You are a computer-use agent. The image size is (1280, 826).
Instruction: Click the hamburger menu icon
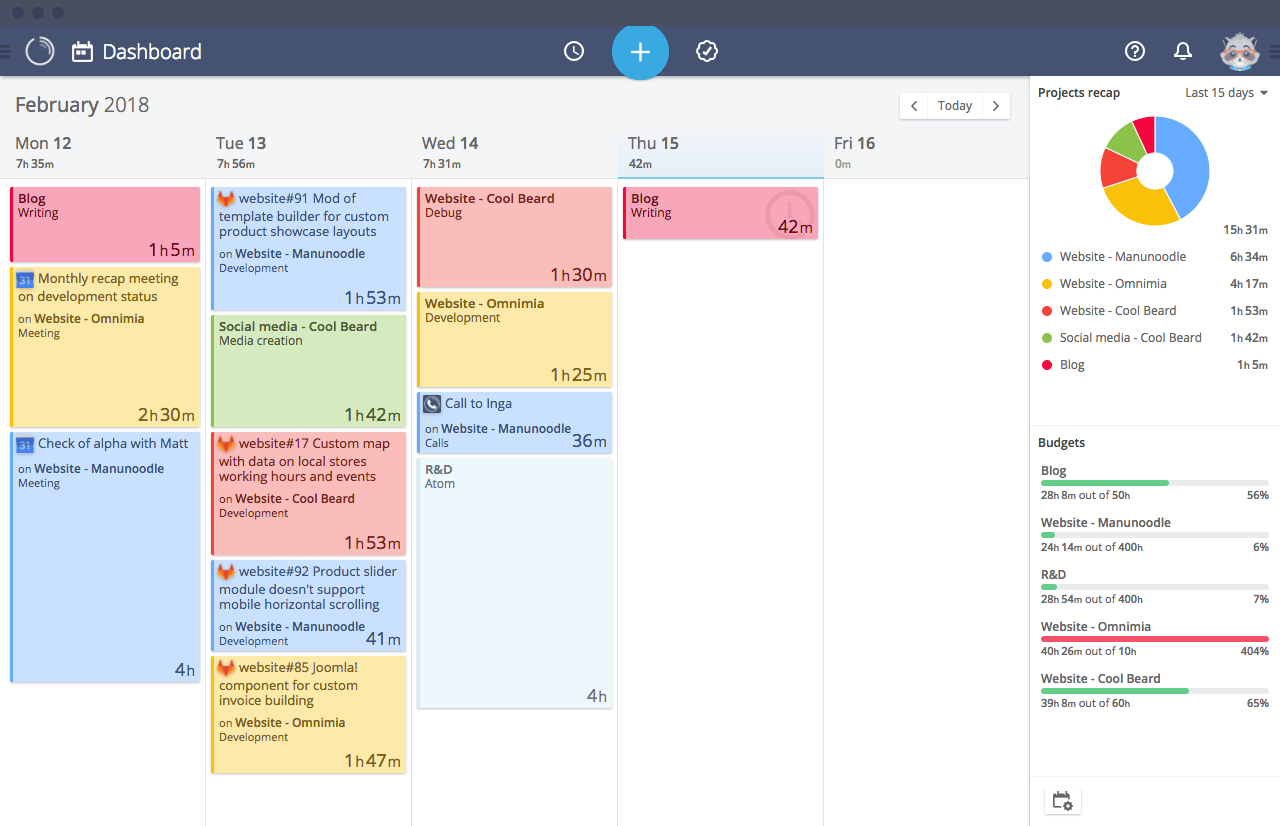(x=8, y=51)
